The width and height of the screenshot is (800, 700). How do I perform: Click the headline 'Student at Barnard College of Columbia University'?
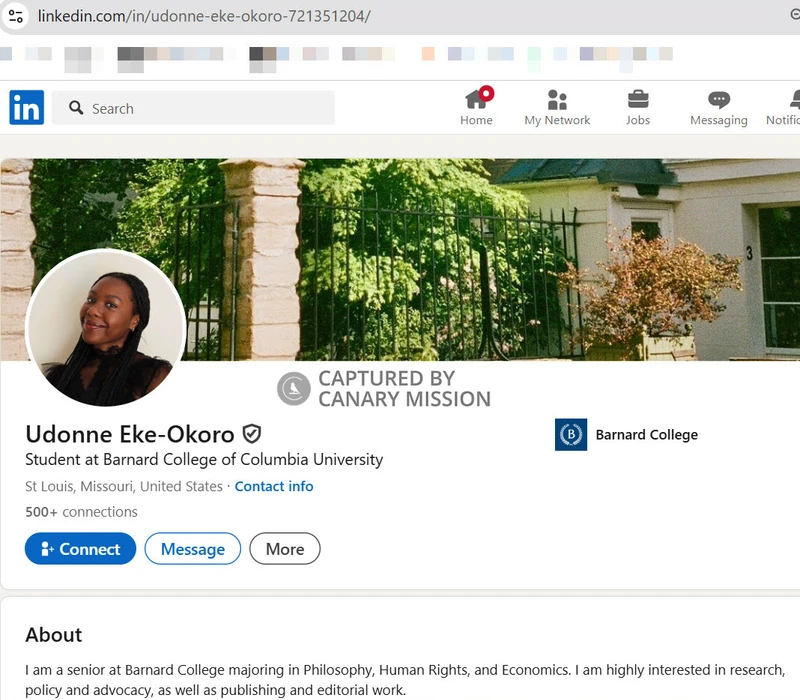[204, 460]
